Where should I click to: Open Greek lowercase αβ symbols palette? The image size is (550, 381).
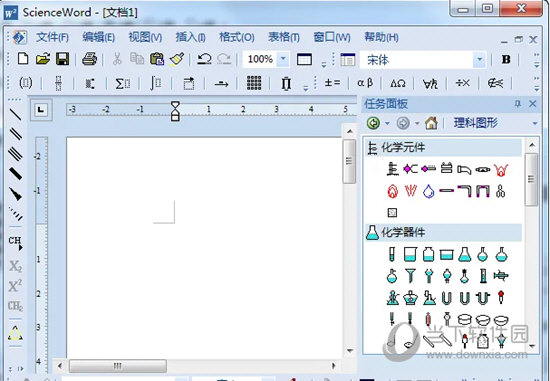[x=365, y=83]
